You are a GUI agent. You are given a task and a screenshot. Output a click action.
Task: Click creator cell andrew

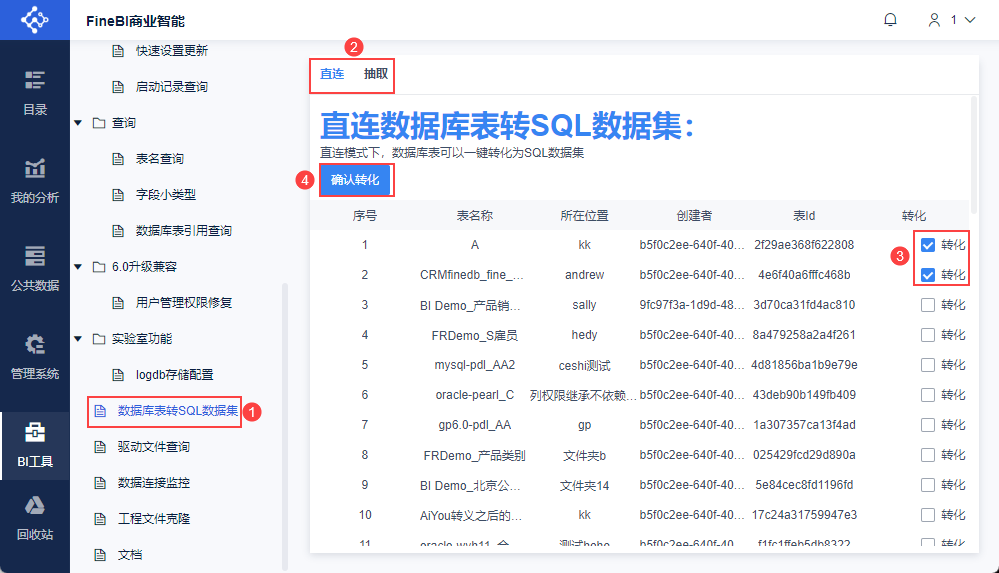tap(584, 275)
